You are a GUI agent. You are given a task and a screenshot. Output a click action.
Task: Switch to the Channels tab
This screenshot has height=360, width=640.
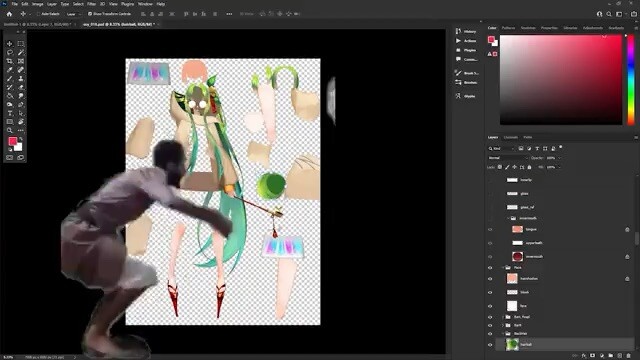pos(511,138)
